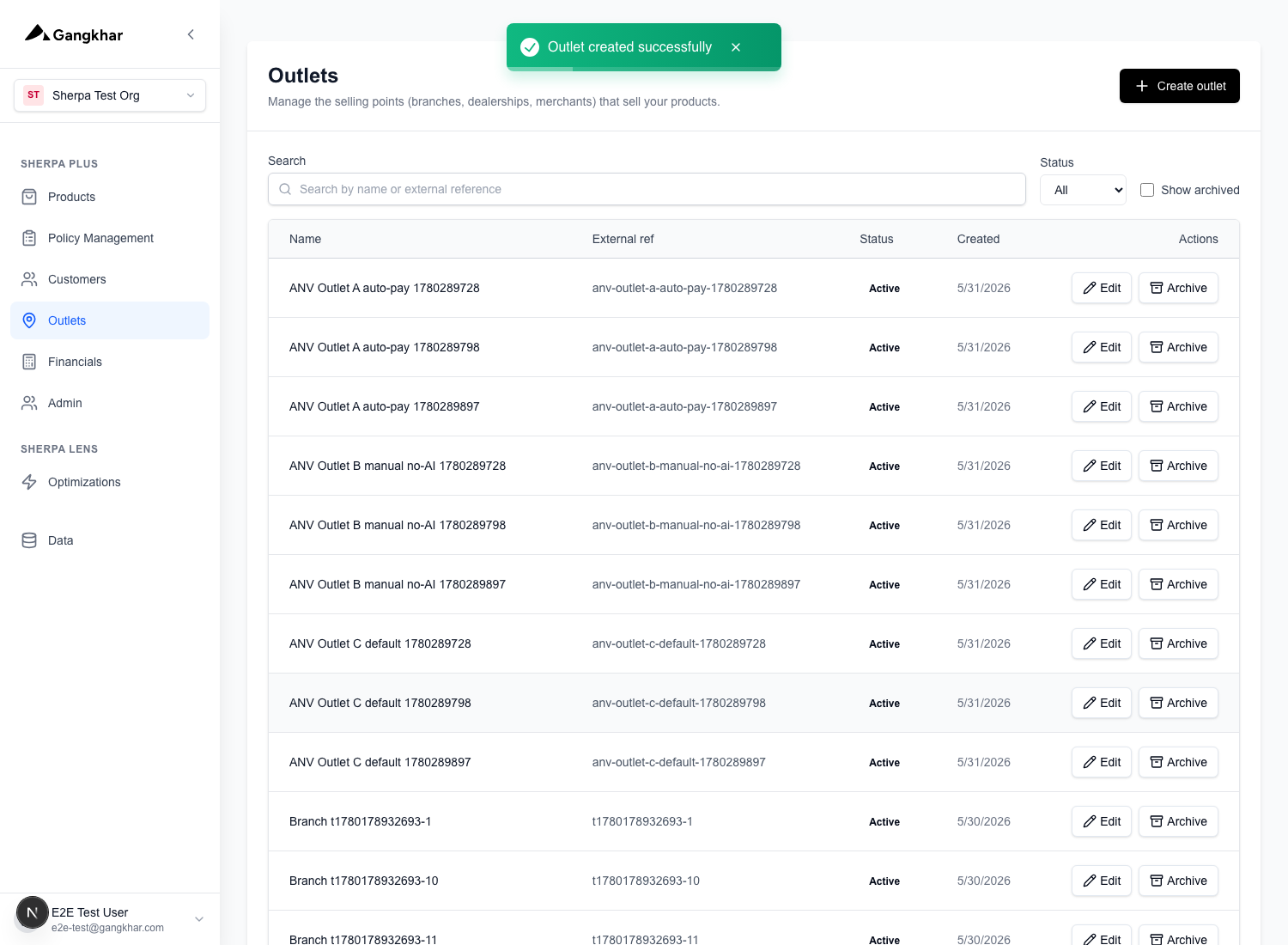
Task: Archive ANV Outlet B manual no-AI 1780289798
Action: pos(1178,525)
